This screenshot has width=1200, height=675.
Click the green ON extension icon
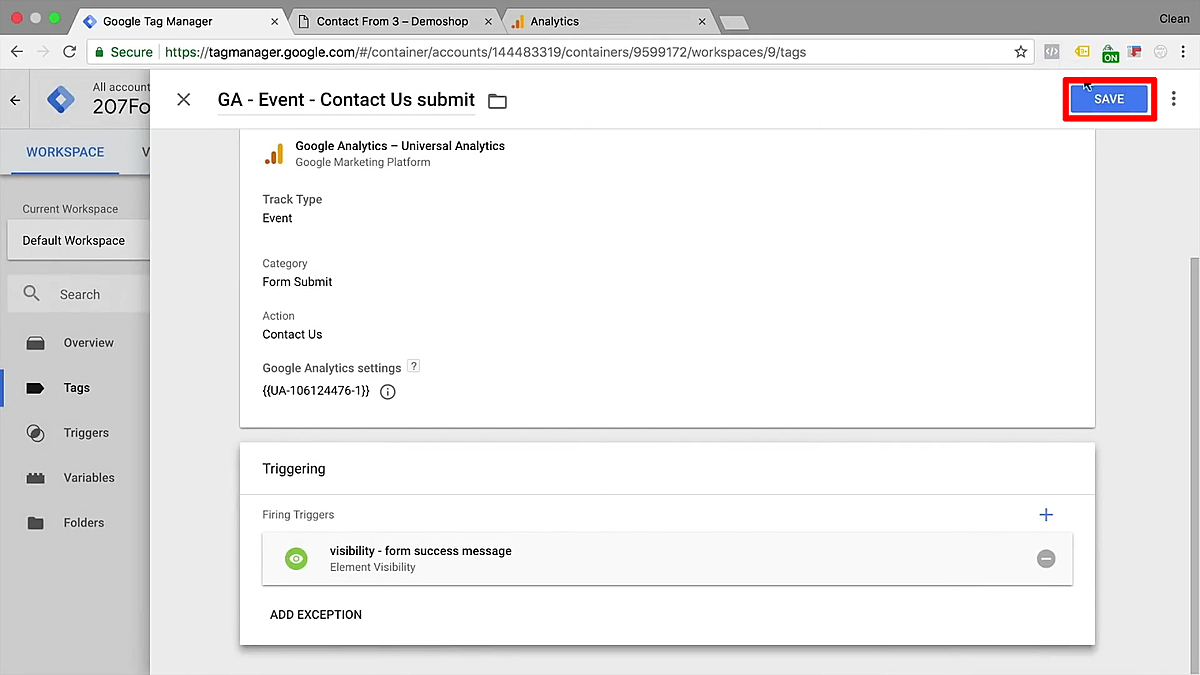coord(1110,54)
